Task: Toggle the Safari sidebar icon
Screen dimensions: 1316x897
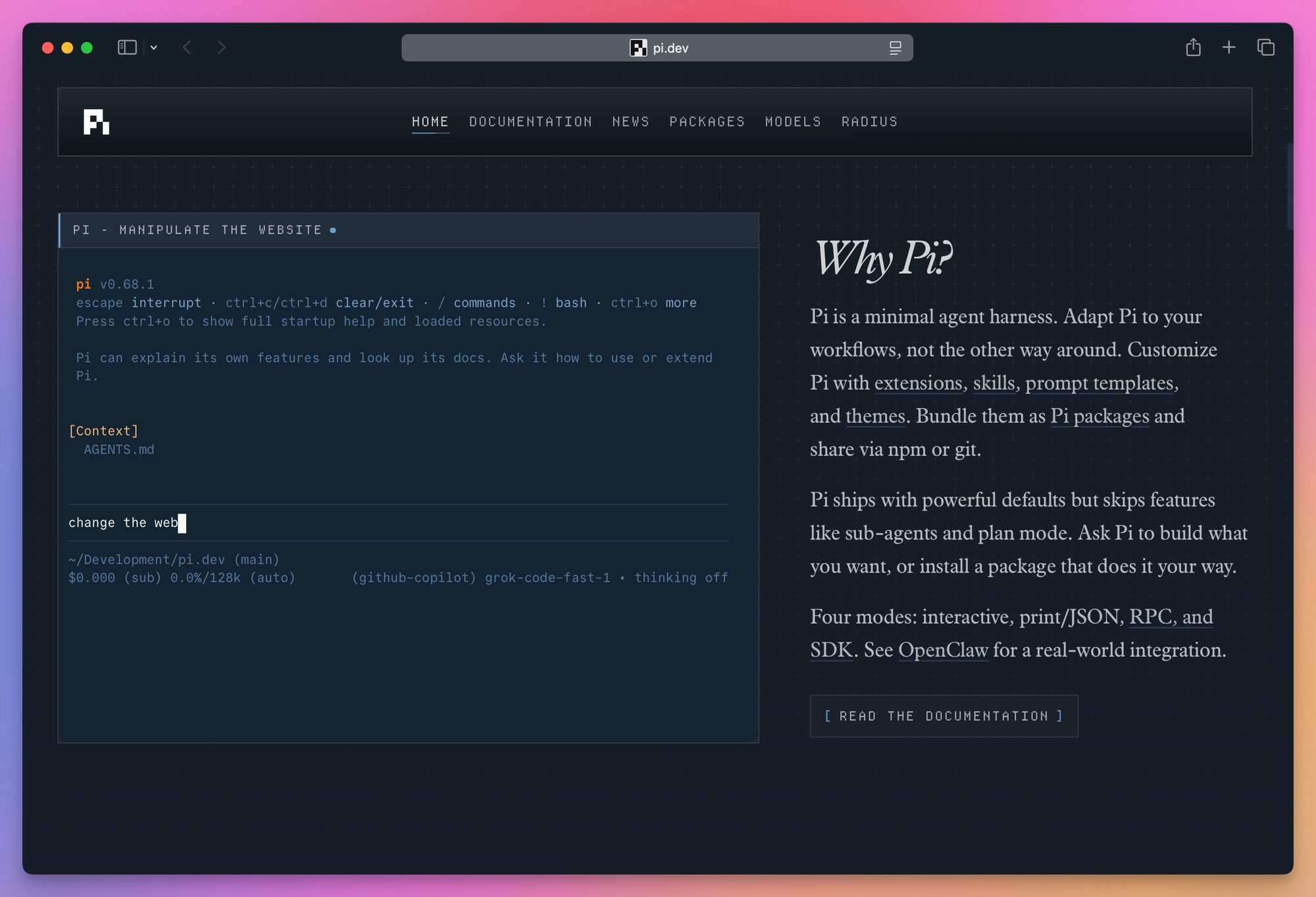Action: (x=127, y=47)
